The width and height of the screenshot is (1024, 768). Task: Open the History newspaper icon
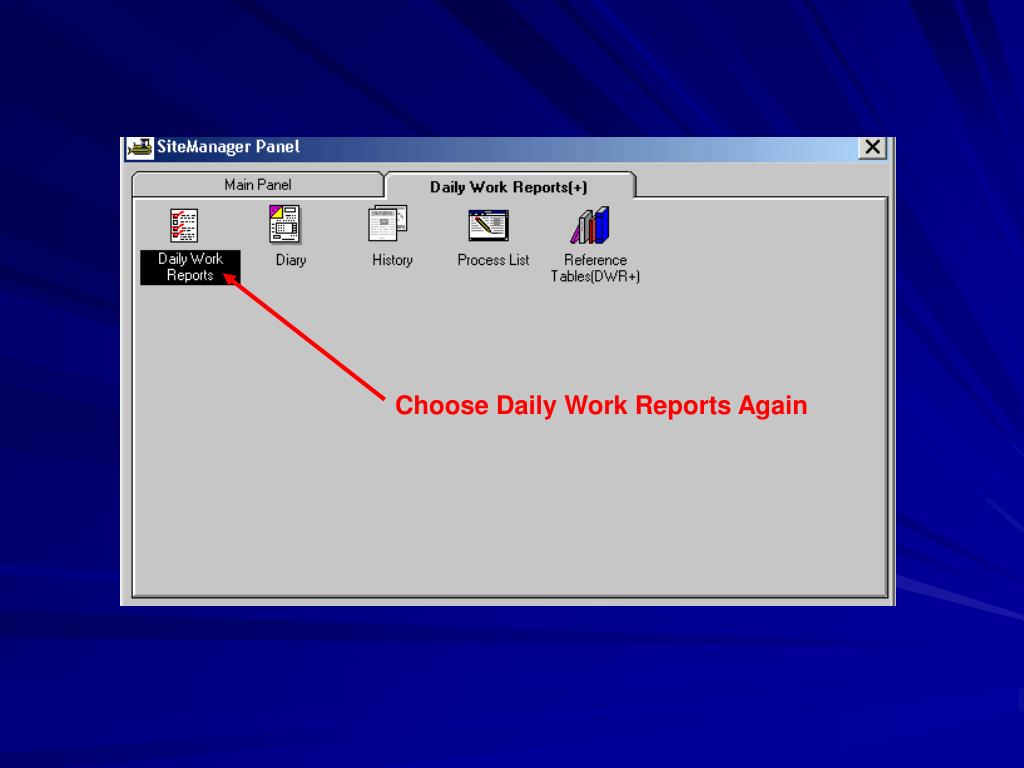pos(388,224)
